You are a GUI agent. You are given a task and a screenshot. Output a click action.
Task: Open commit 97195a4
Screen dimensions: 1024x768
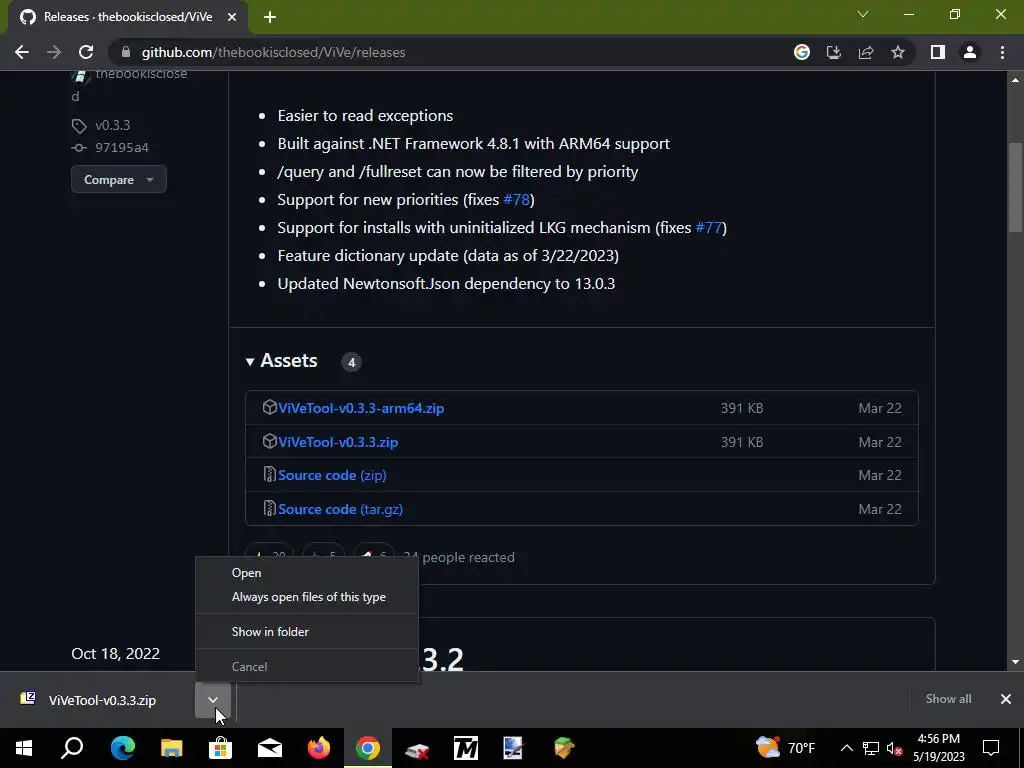(x=121, y=148)
